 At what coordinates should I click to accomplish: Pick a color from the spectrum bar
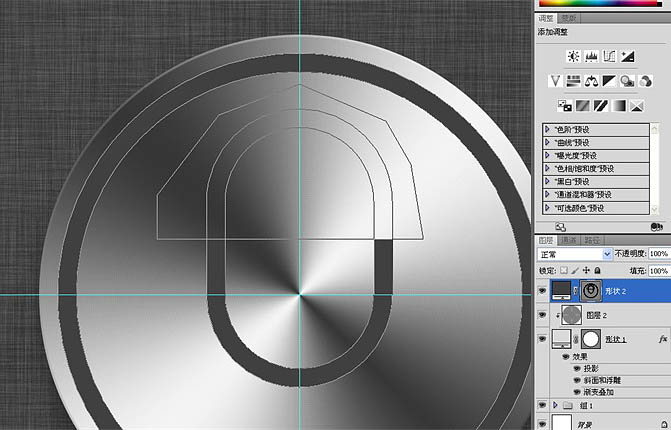coord(600,3)
